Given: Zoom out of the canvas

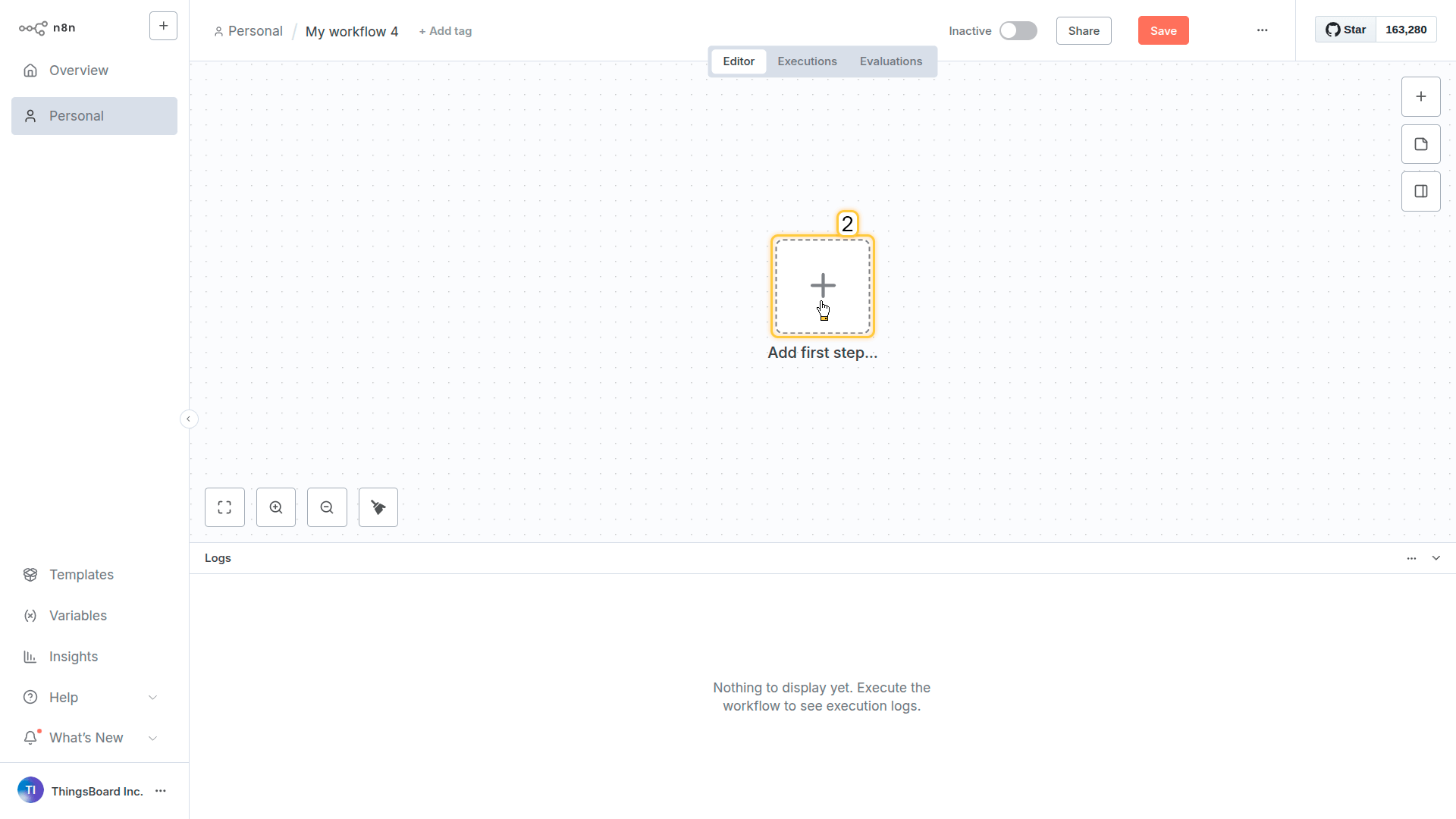Looking at the screenshot, I should click(x=327, y=507).
